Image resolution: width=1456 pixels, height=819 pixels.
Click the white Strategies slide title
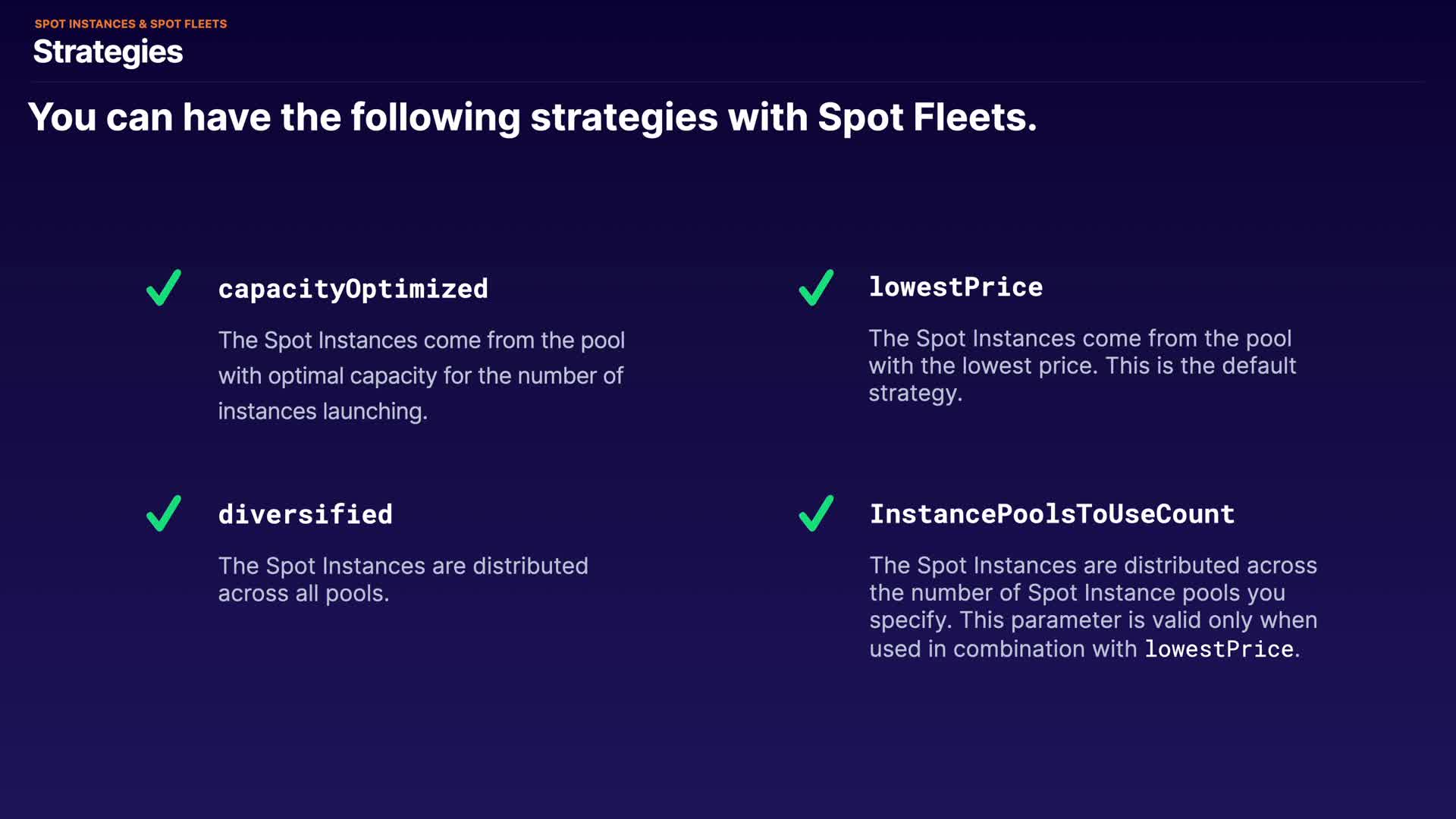point(108,52)
